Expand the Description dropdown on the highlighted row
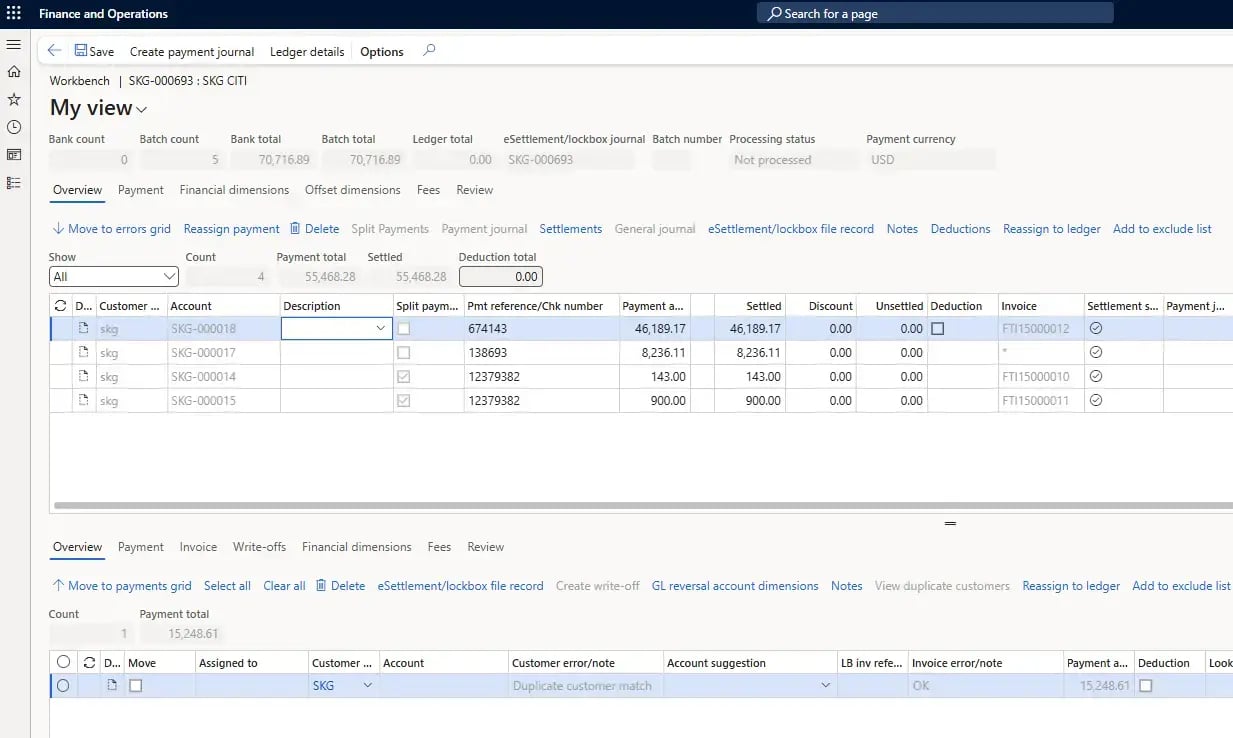 pos(379,328)
